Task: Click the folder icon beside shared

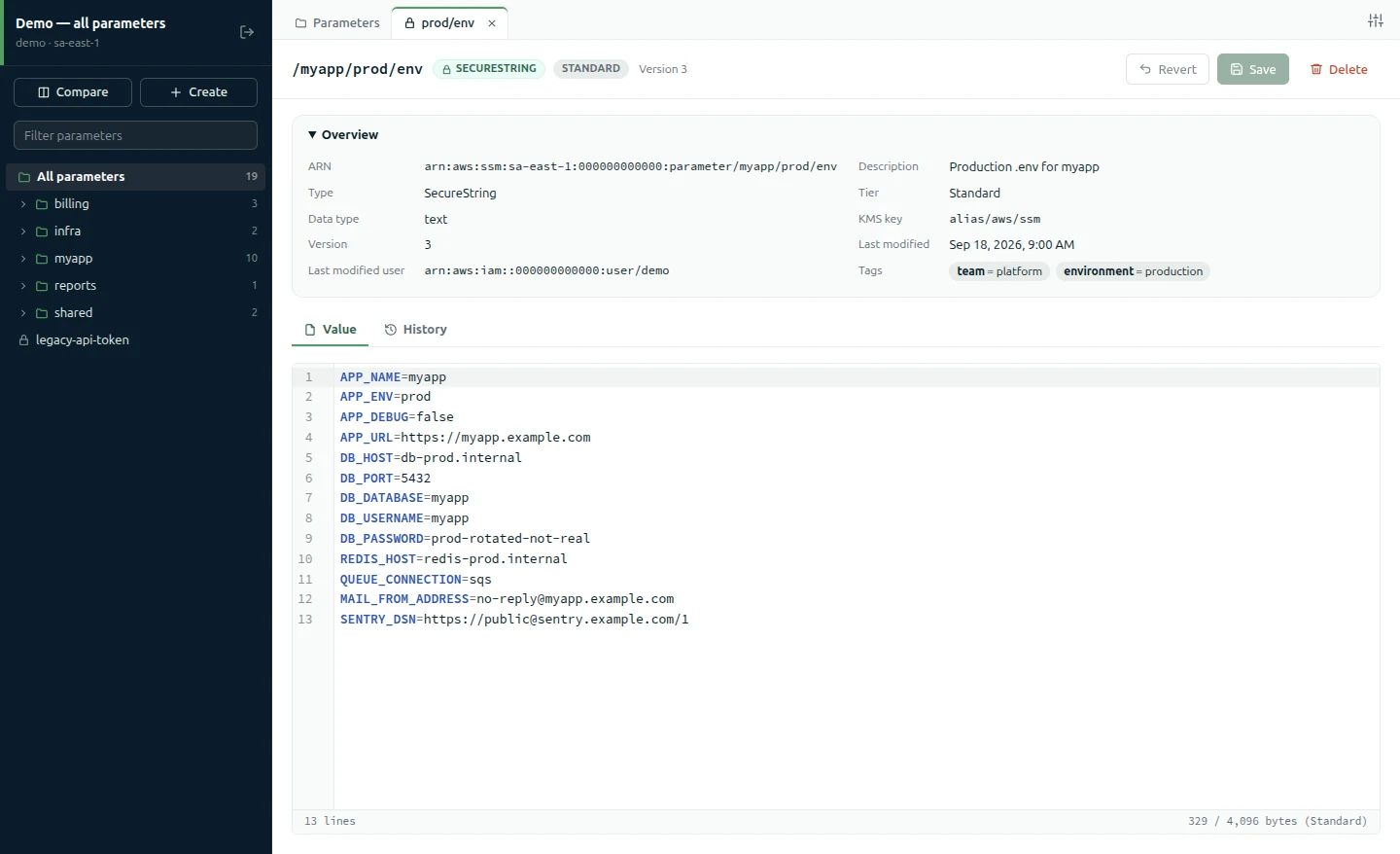Action: coord(42,313)
